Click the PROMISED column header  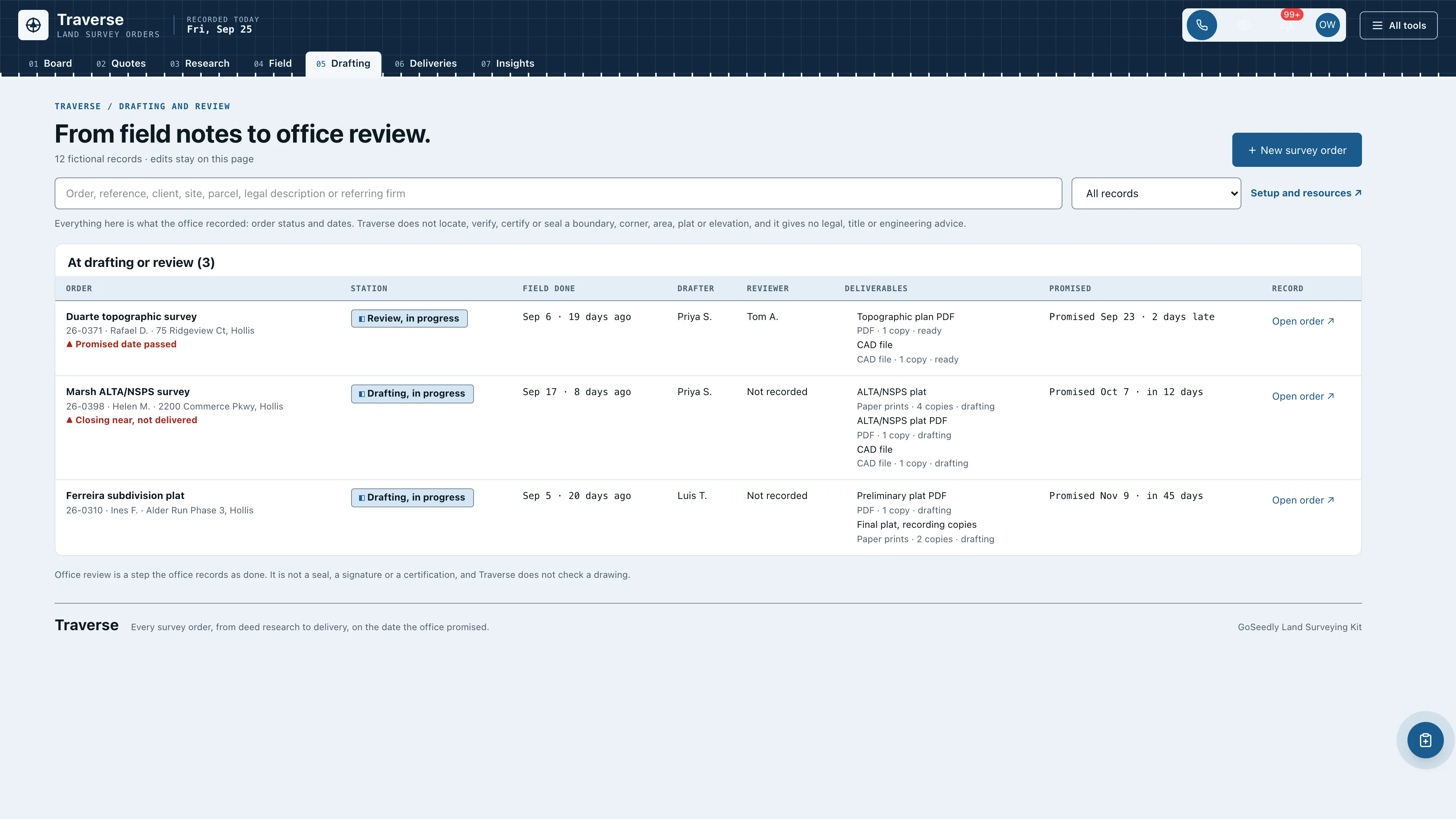click(1070, 288)
